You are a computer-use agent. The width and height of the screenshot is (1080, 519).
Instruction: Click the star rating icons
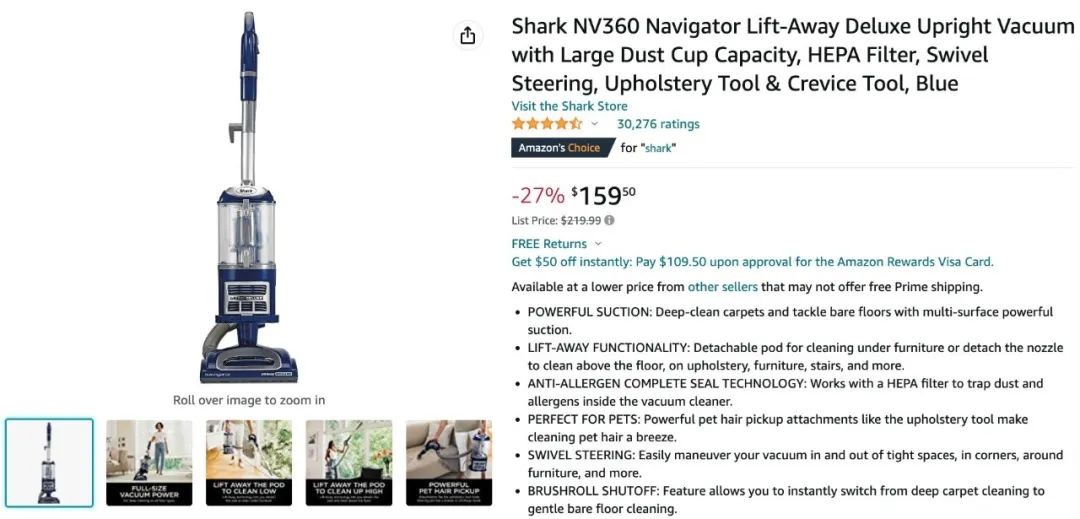(547, 124)
